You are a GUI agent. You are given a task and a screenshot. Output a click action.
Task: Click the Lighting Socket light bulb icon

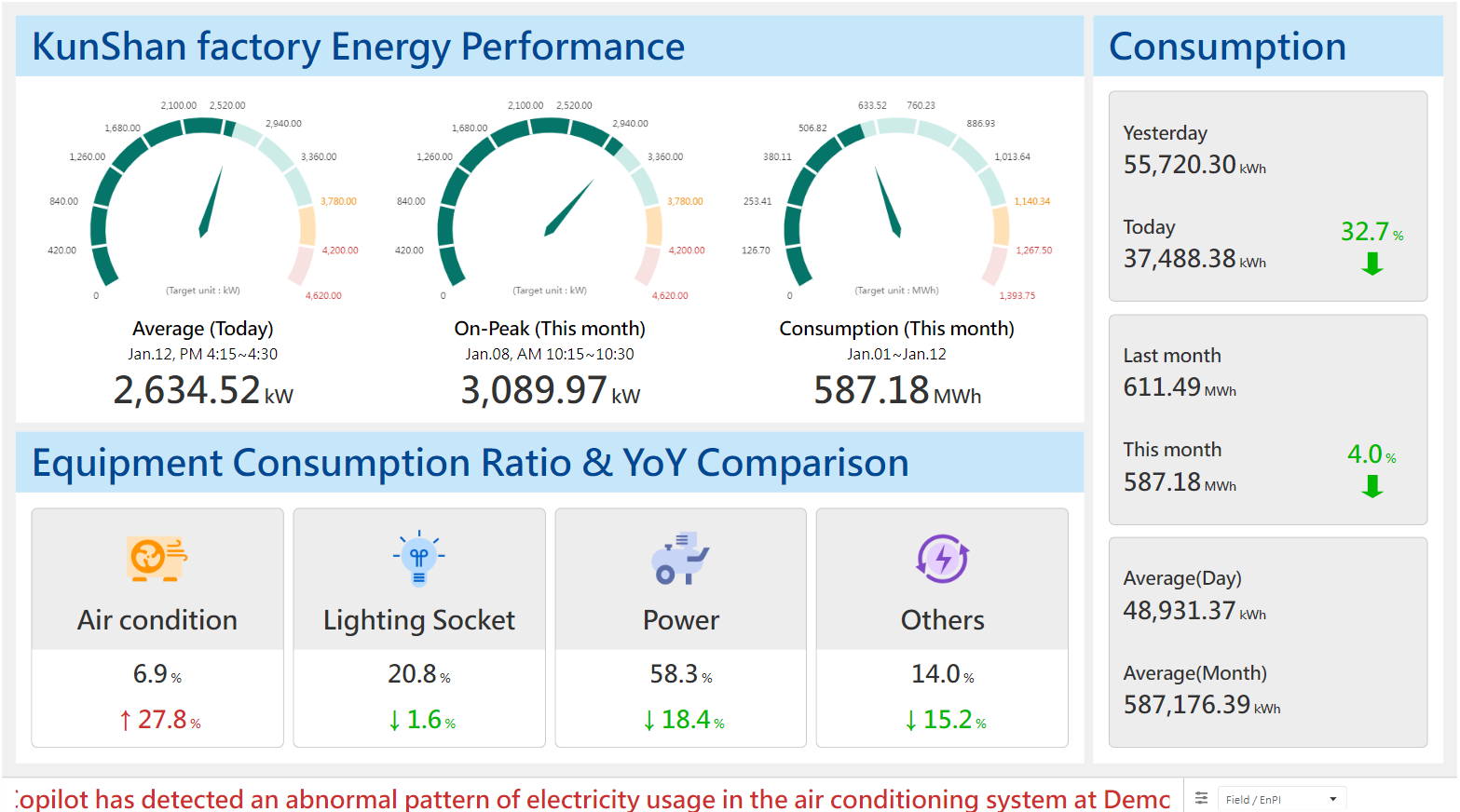click(418, 558)
